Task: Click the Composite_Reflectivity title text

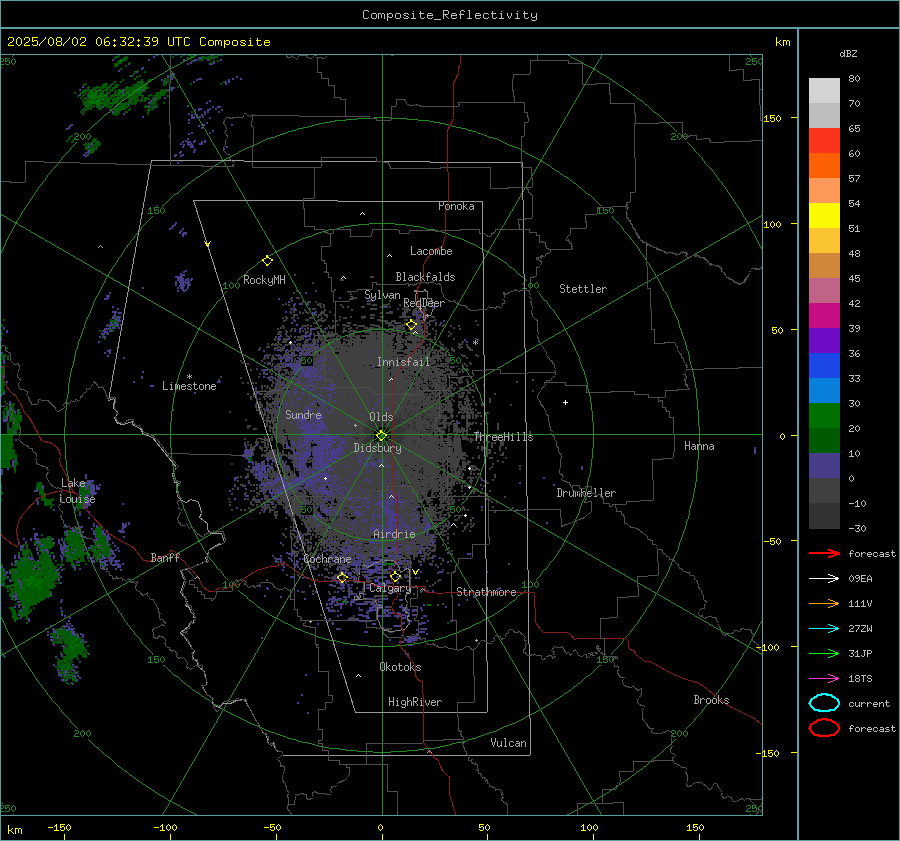Action: 450,15
